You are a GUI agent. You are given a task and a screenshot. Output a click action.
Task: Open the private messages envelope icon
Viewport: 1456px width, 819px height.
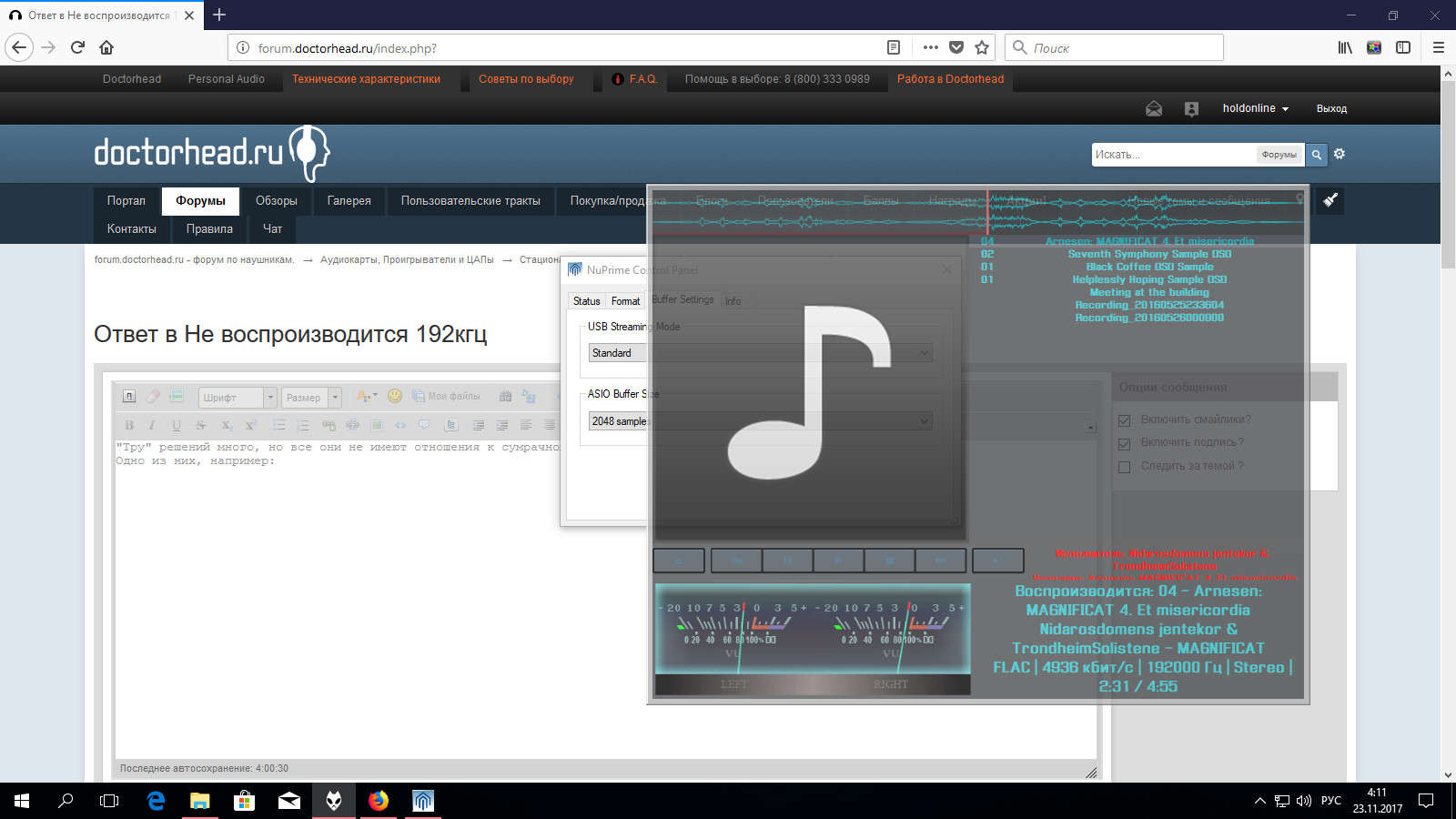(1154, 109)
